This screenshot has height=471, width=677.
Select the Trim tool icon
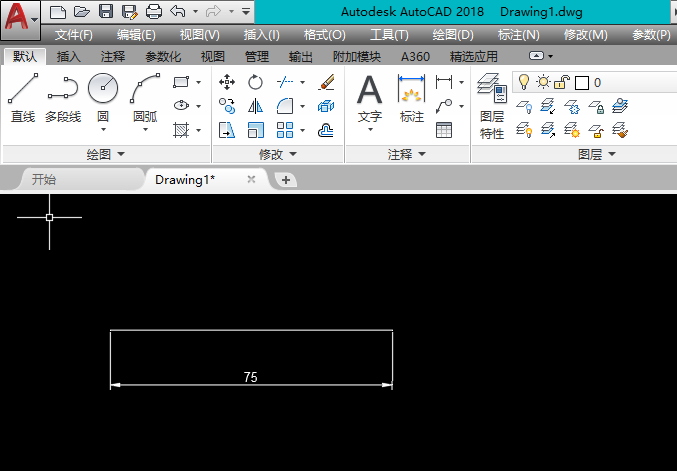point(285,82)
